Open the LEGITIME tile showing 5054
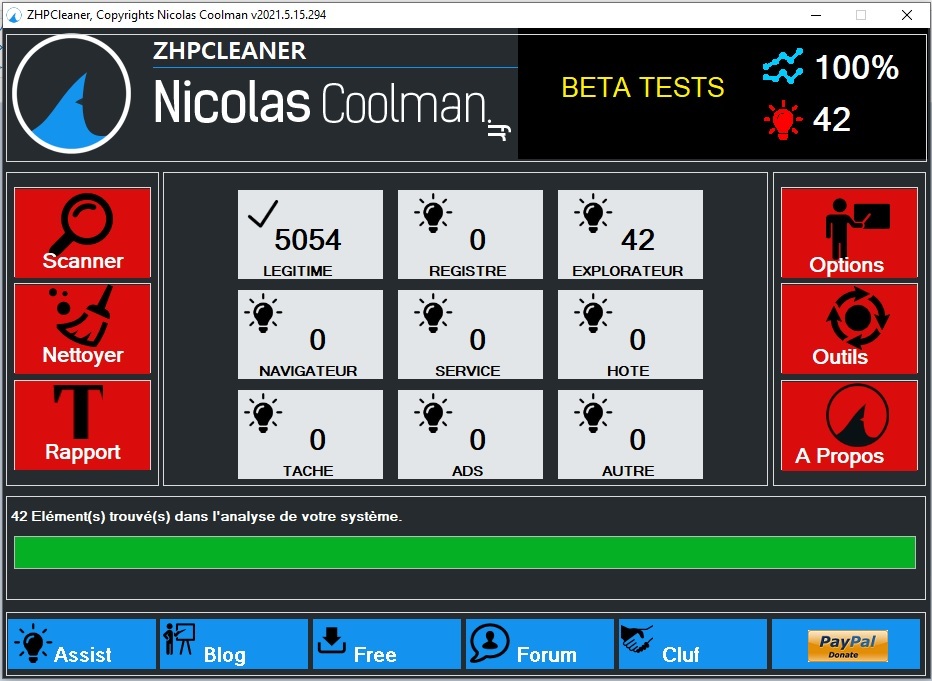The height and width of the screenshot is (681, 932). pyautogui.click(x=310, y=234)
